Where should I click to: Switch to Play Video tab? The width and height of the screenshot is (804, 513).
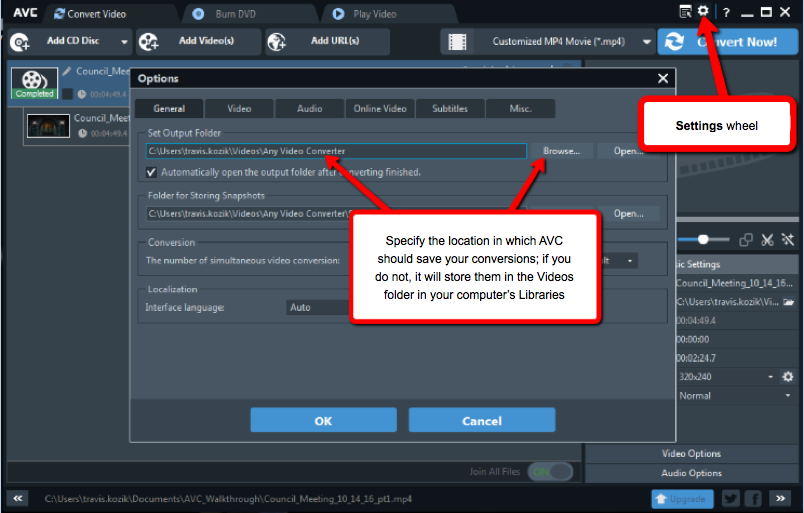point(365,14)
